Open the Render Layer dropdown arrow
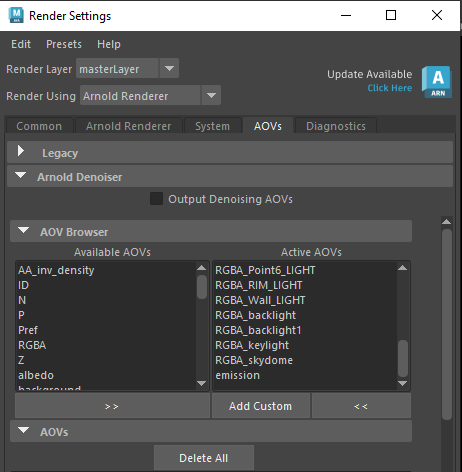The width and height of the screenshot is (462, 472). [x=169, y=68]
